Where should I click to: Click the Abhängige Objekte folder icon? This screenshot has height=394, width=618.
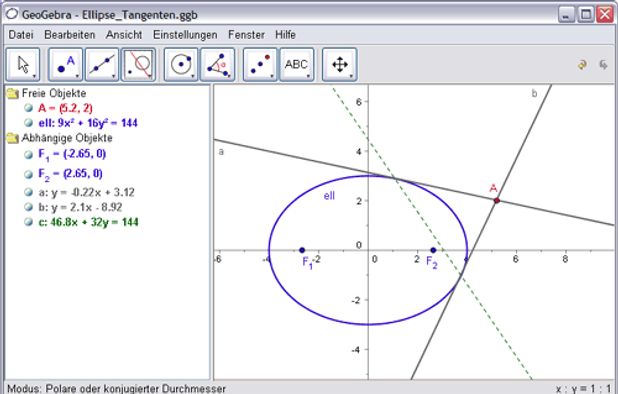point(13,138)
